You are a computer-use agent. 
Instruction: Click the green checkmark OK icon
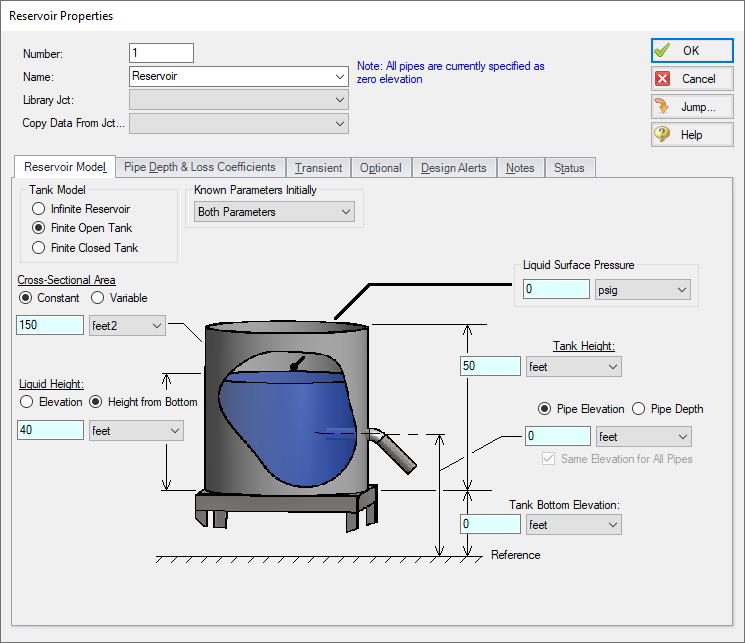(x=662, y=51)
